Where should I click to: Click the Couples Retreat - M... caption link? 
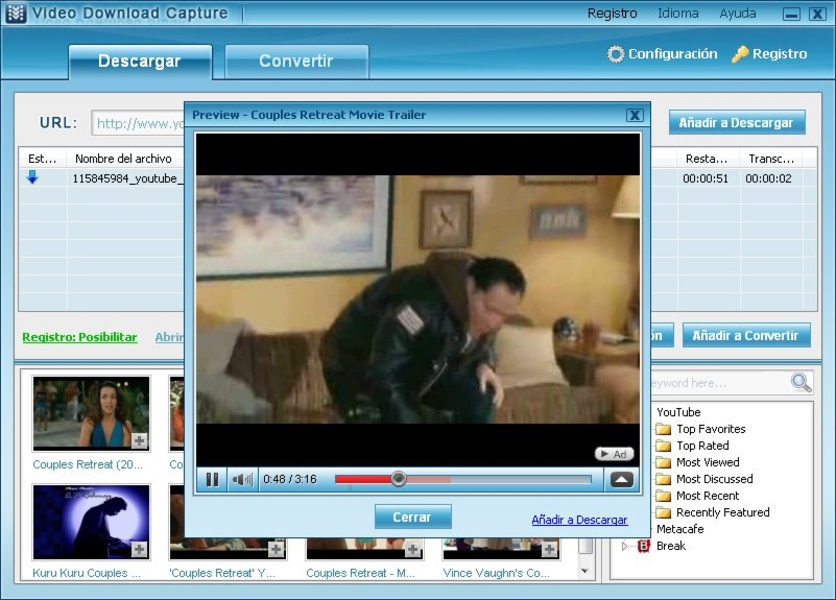(x=360, y=573)
